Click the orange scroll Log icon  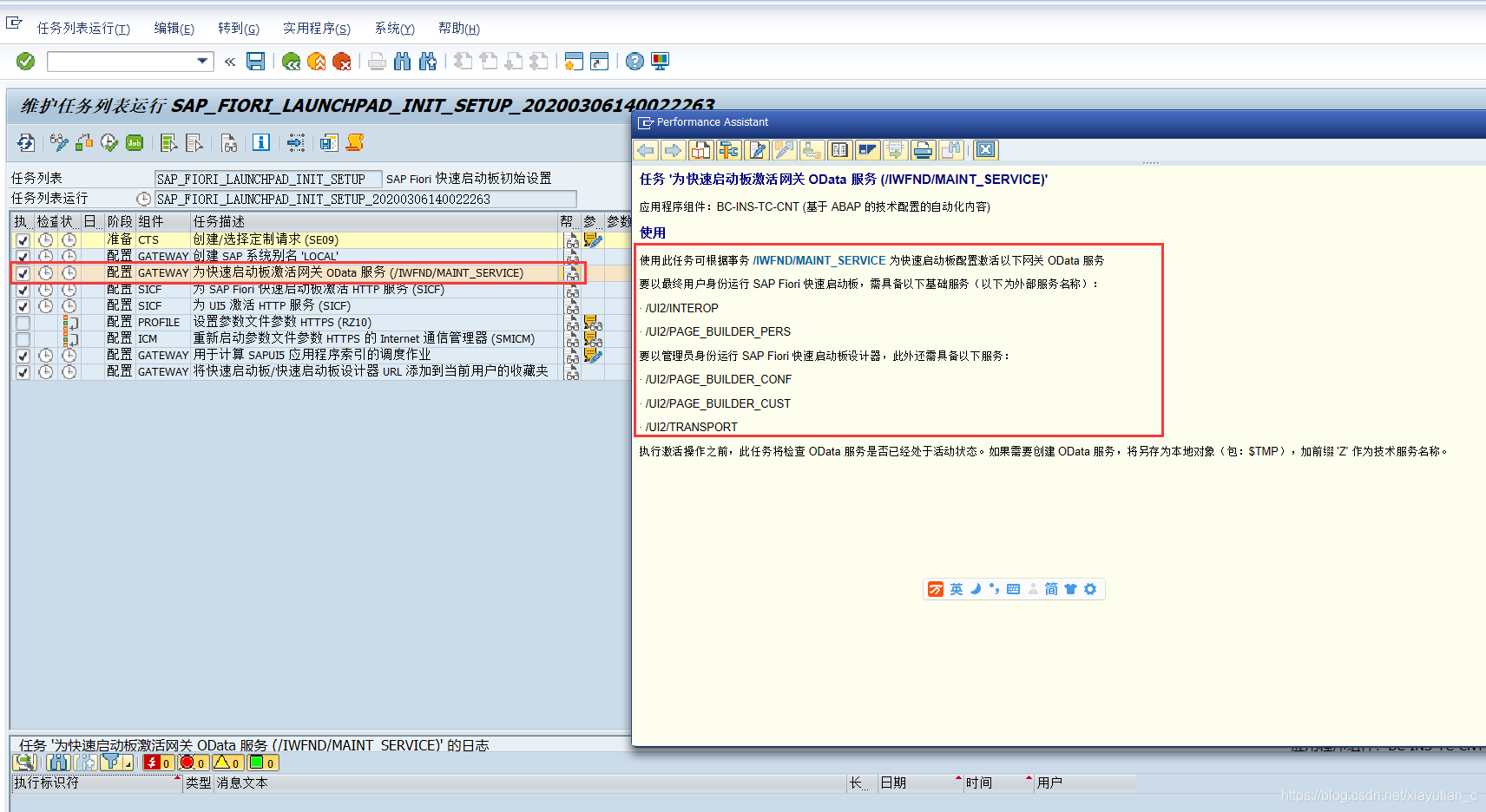(355, 142)
